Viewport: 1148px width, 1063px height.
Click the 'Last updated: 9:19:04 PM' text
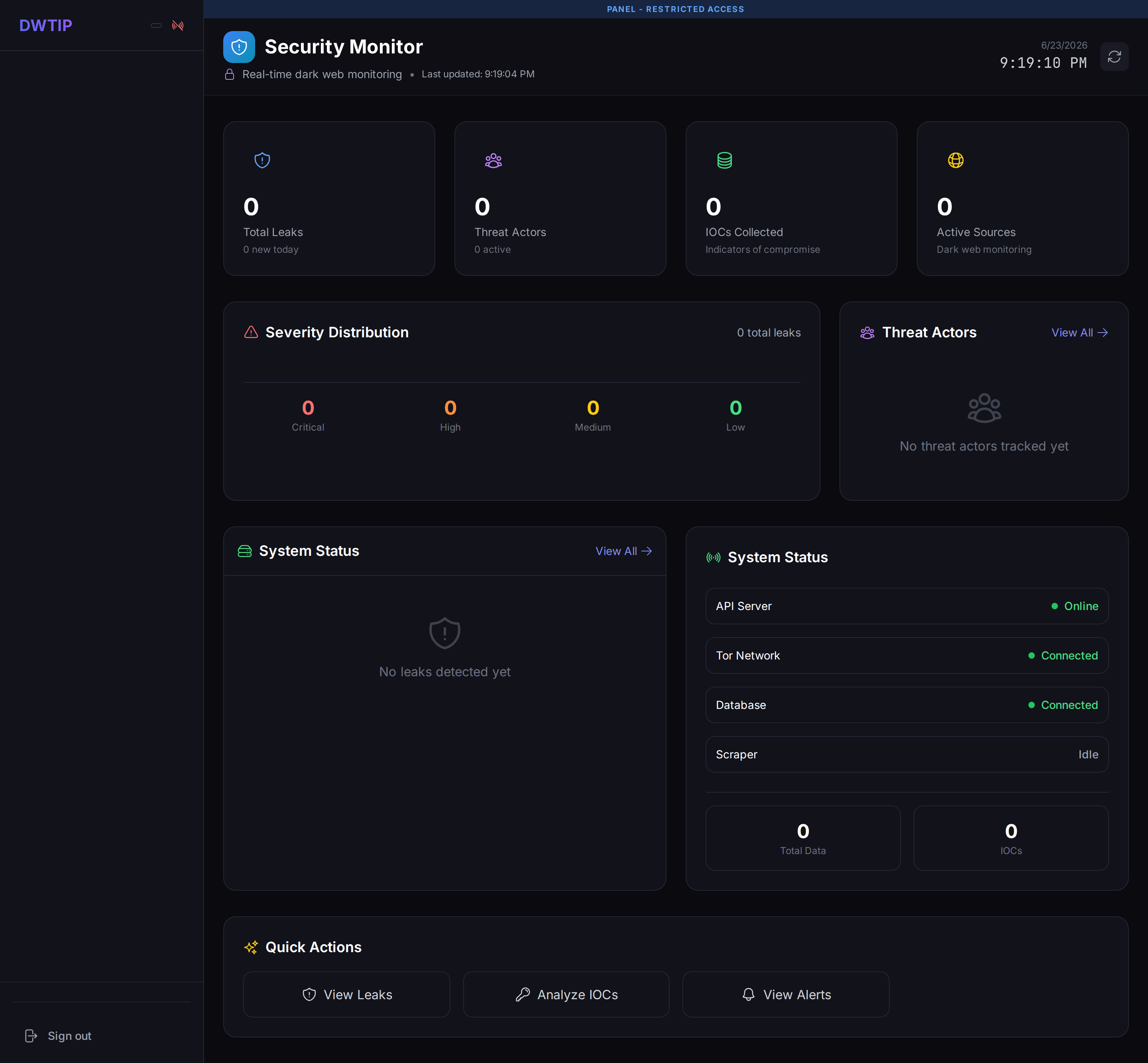click(478, 74)
